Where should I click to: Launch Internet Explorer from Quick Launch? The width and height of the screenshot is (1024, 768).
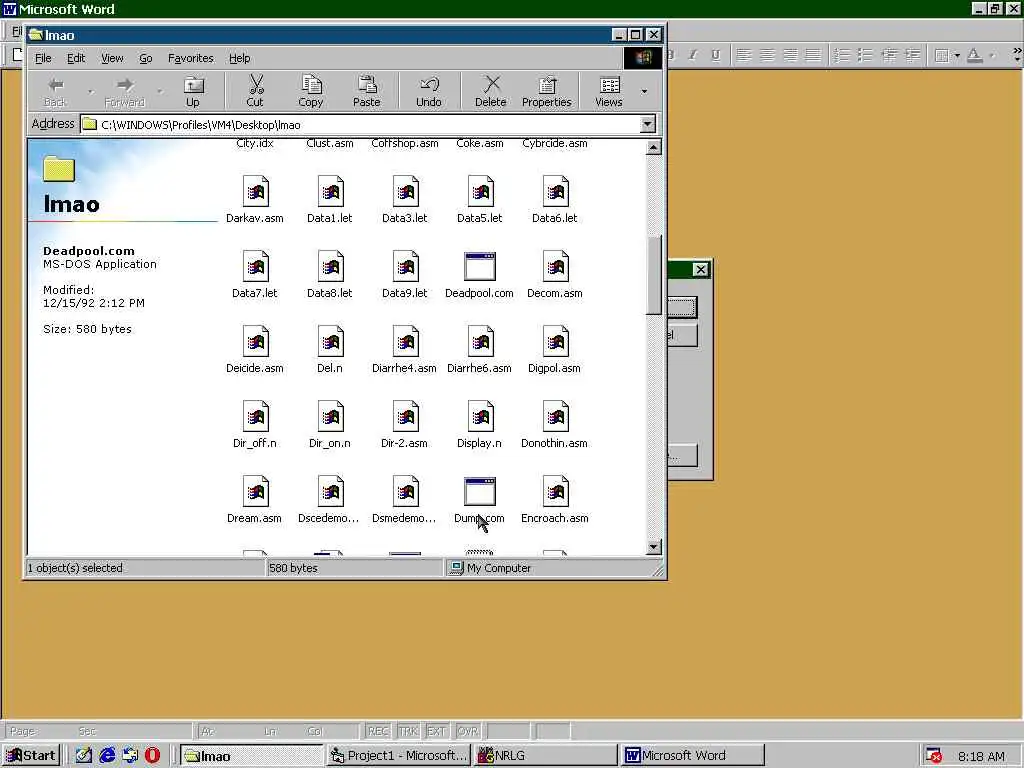point(107,756)
